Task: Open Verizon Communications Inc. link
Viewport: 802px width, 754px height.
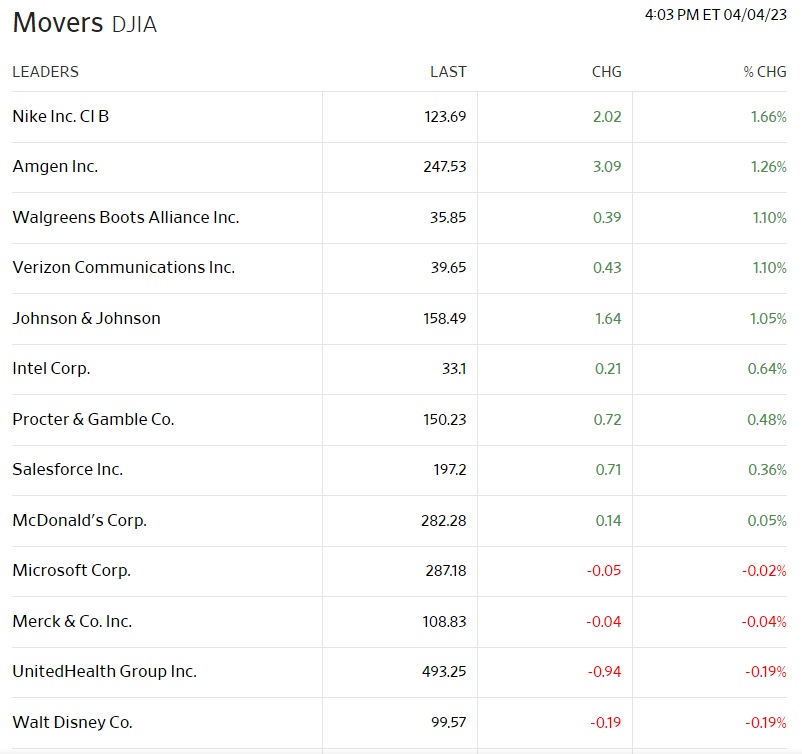Action: click(124, 268)
